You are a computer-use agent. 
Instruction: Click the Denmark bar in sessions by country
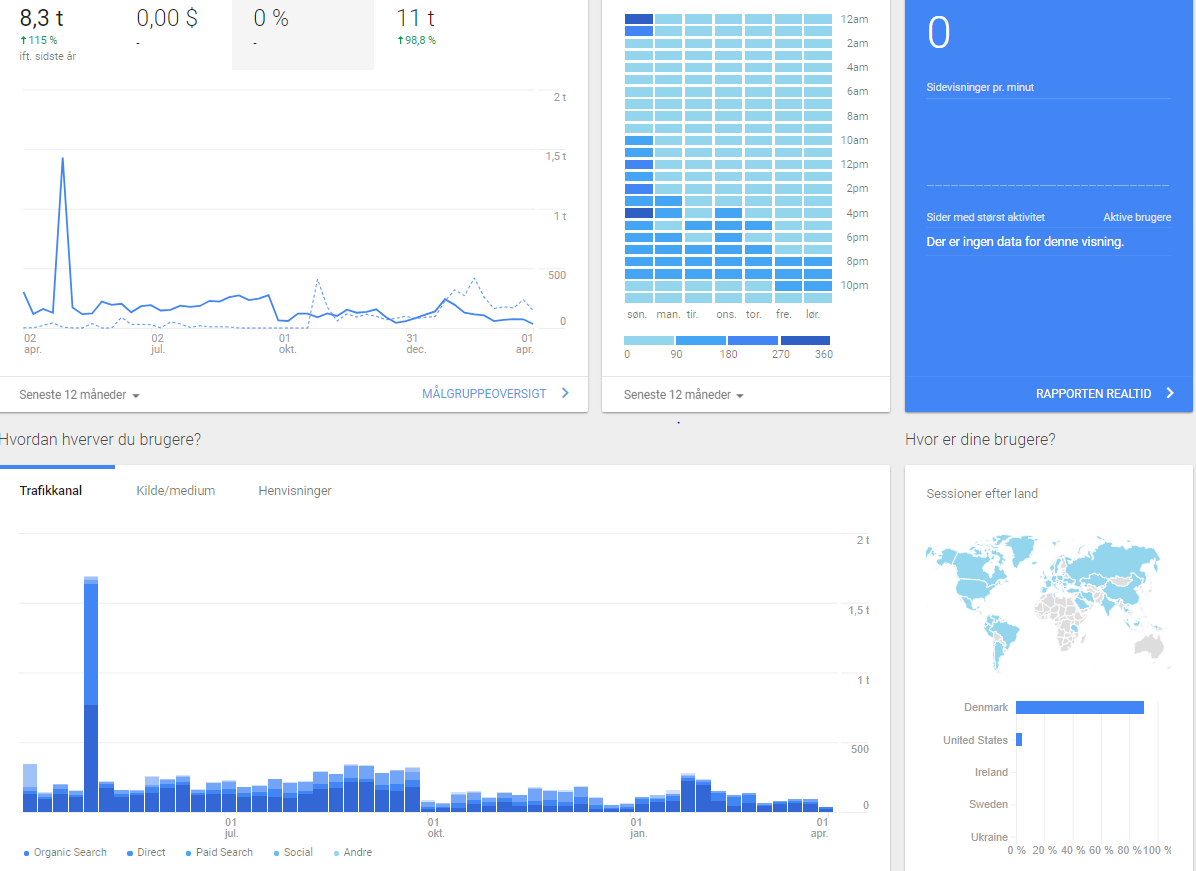point(1079,708)
